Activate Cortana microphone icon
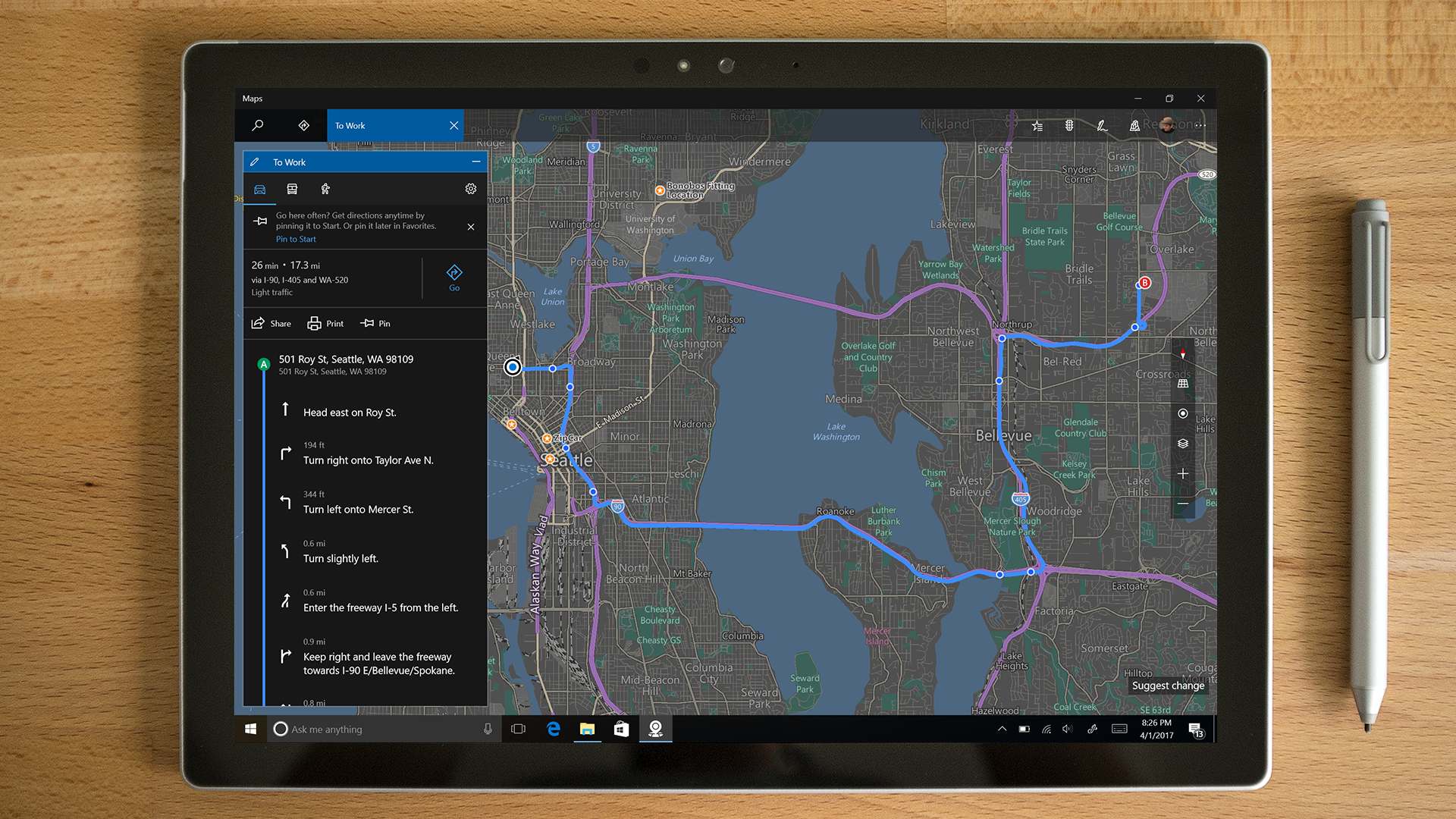The height and width of the screenshot is (819, 1456). pyautogui.click(x=488, y=729)
